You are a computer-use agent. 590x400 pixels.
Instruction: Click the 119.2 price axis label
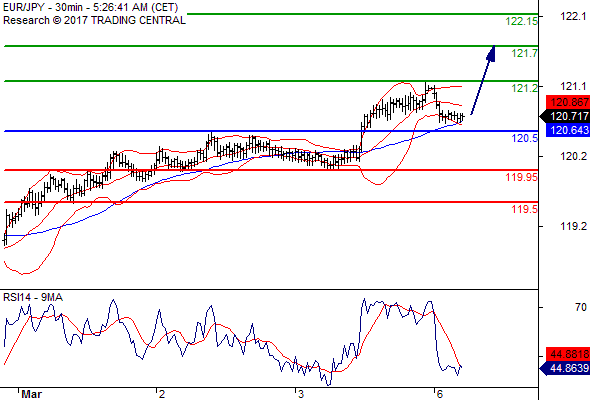point(573,226)
